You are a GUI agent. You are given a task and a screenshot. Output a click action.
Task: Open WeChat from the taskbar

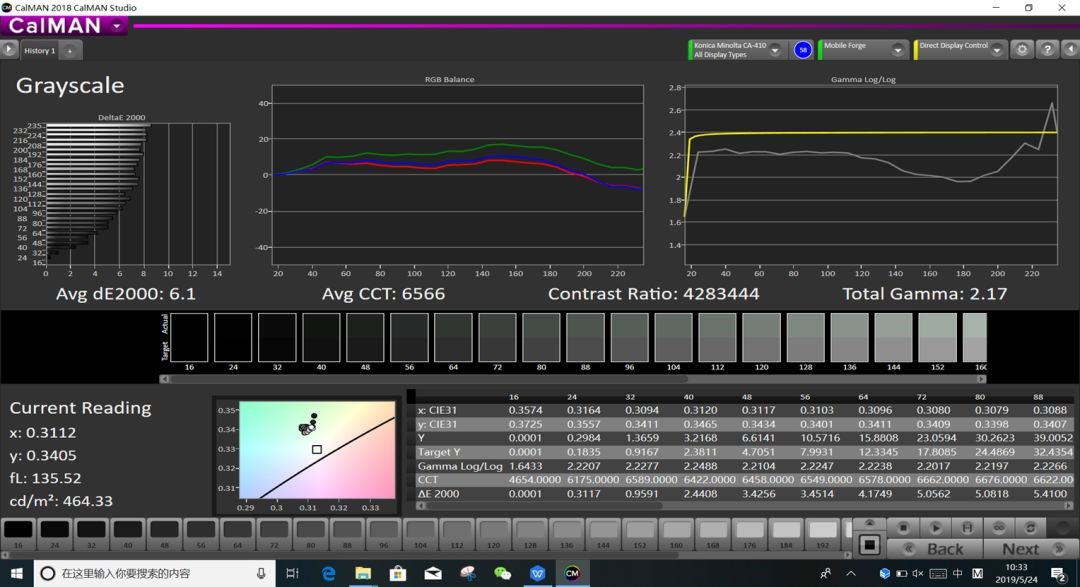[502, 573]
